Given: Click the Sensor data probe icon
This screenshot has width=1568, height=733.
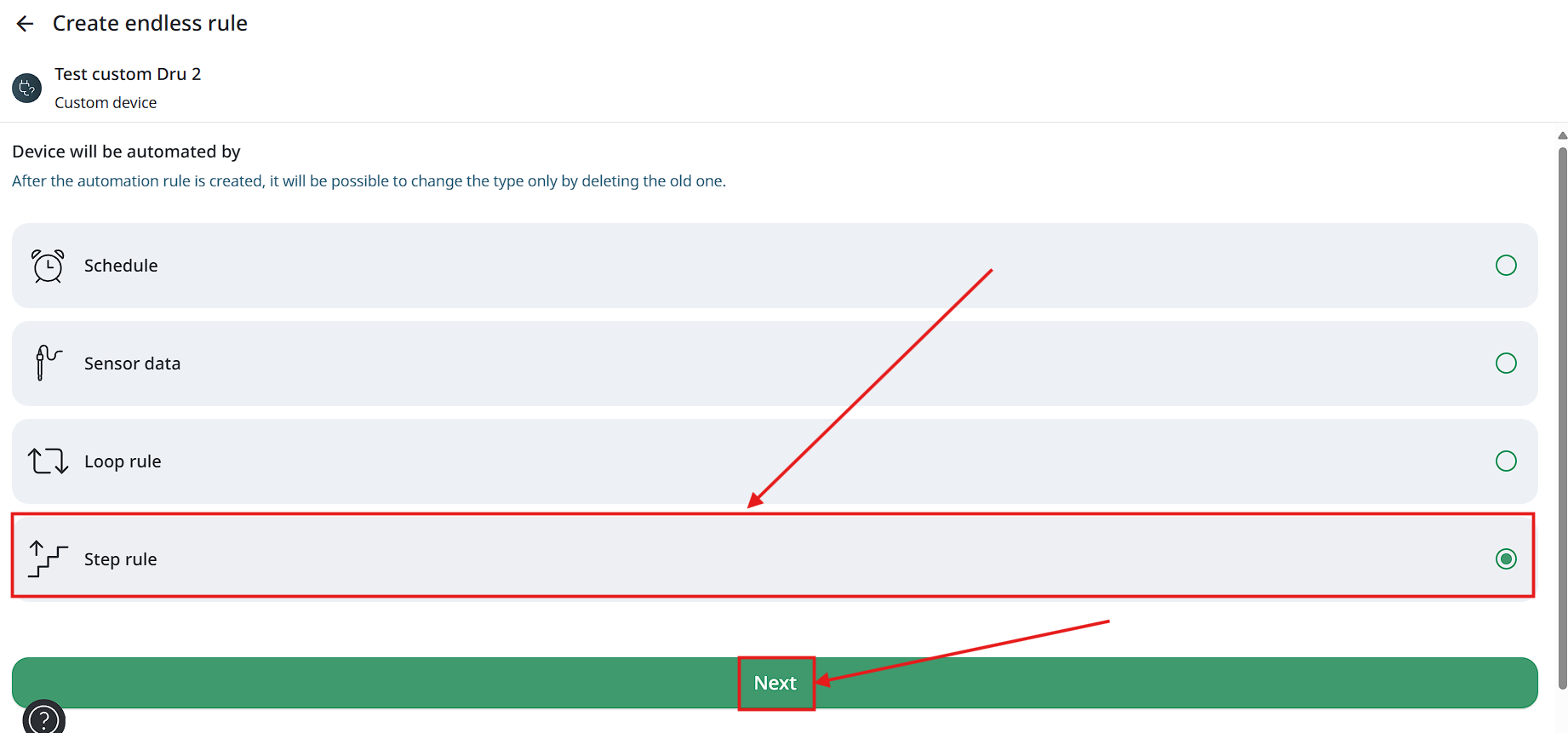Looking at the screenshot, I should click(x=48, y=363).
